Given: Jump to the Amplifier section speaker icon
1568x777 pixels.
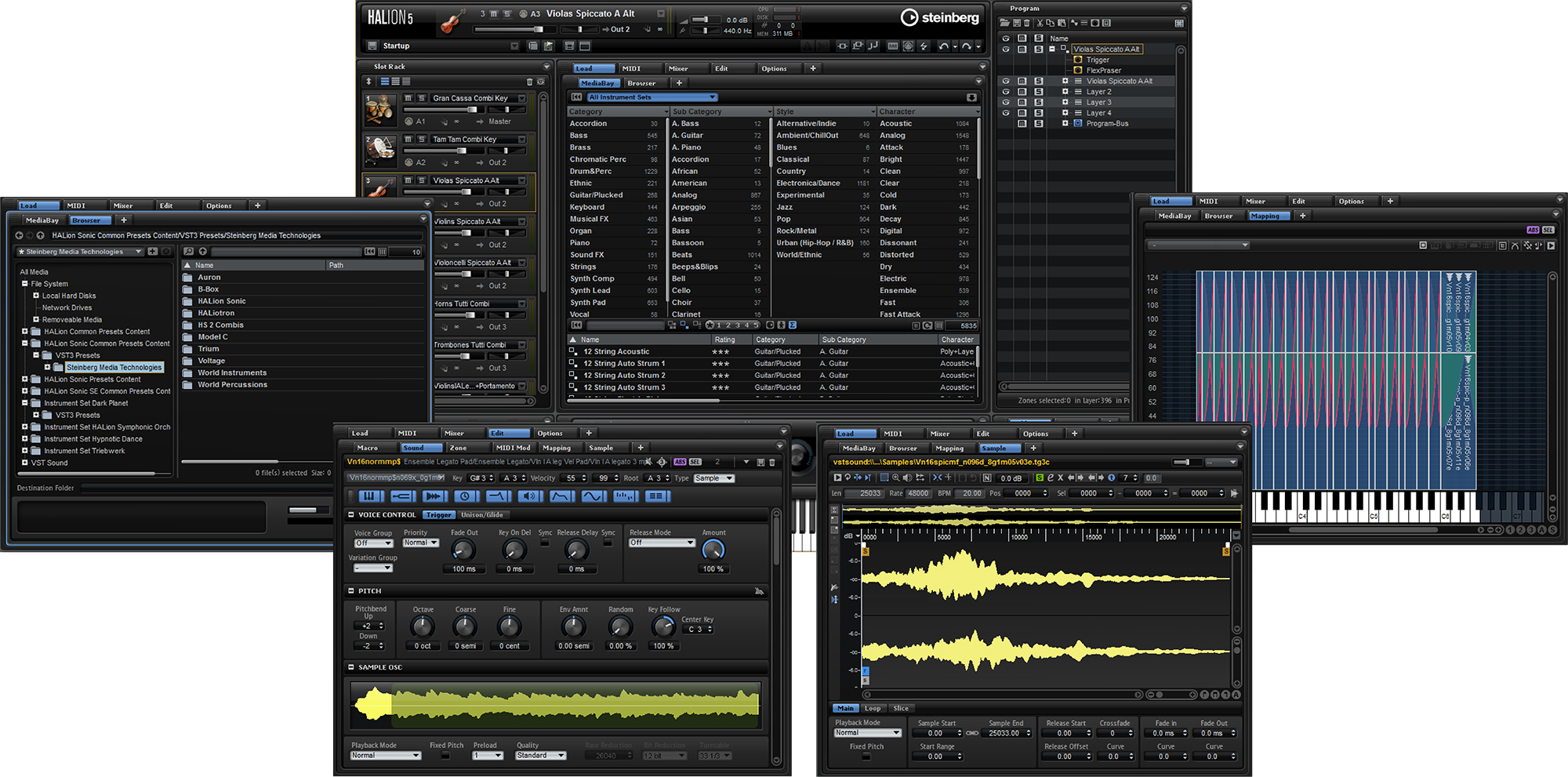Looking at the screenshot, I should pos(530,496).
